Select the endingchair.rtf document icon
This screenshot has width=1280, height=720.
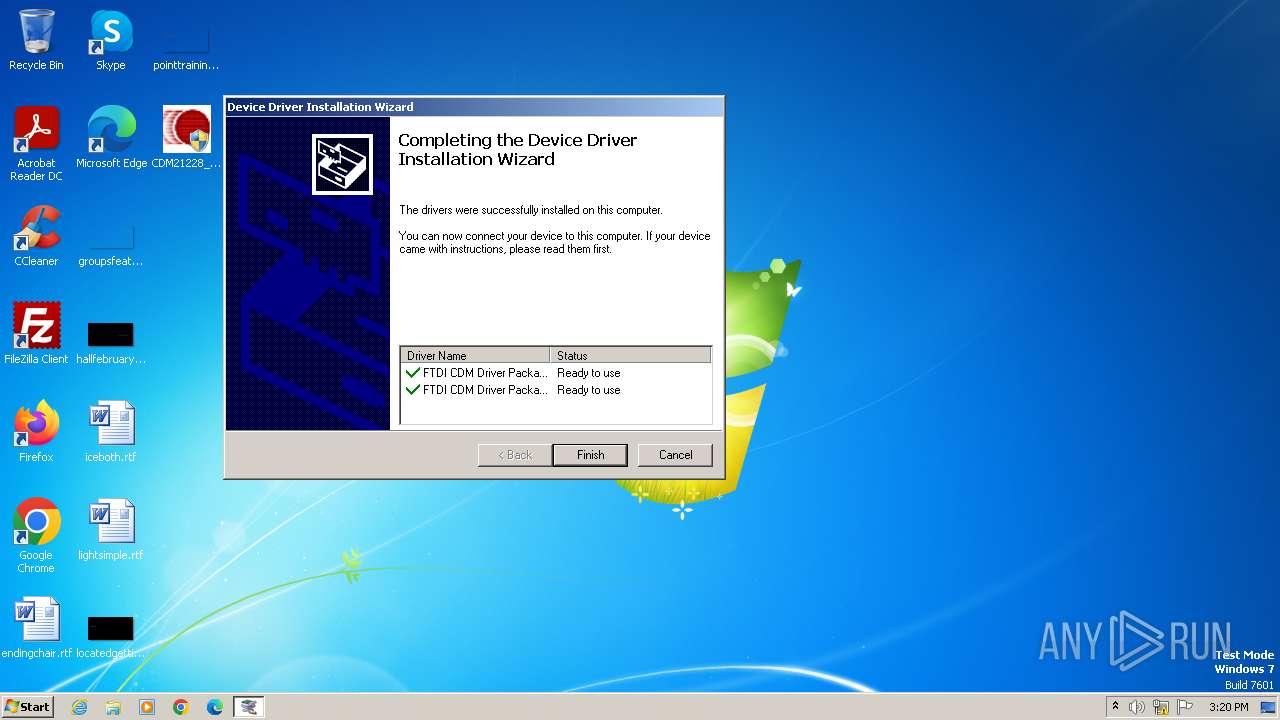36,628
